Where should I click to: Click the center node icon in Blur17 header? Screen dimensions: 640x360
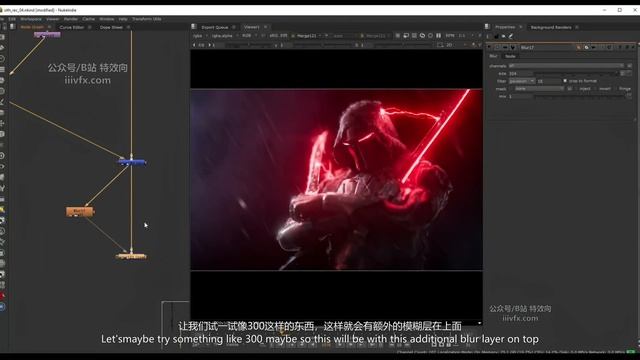coord(497,47)
